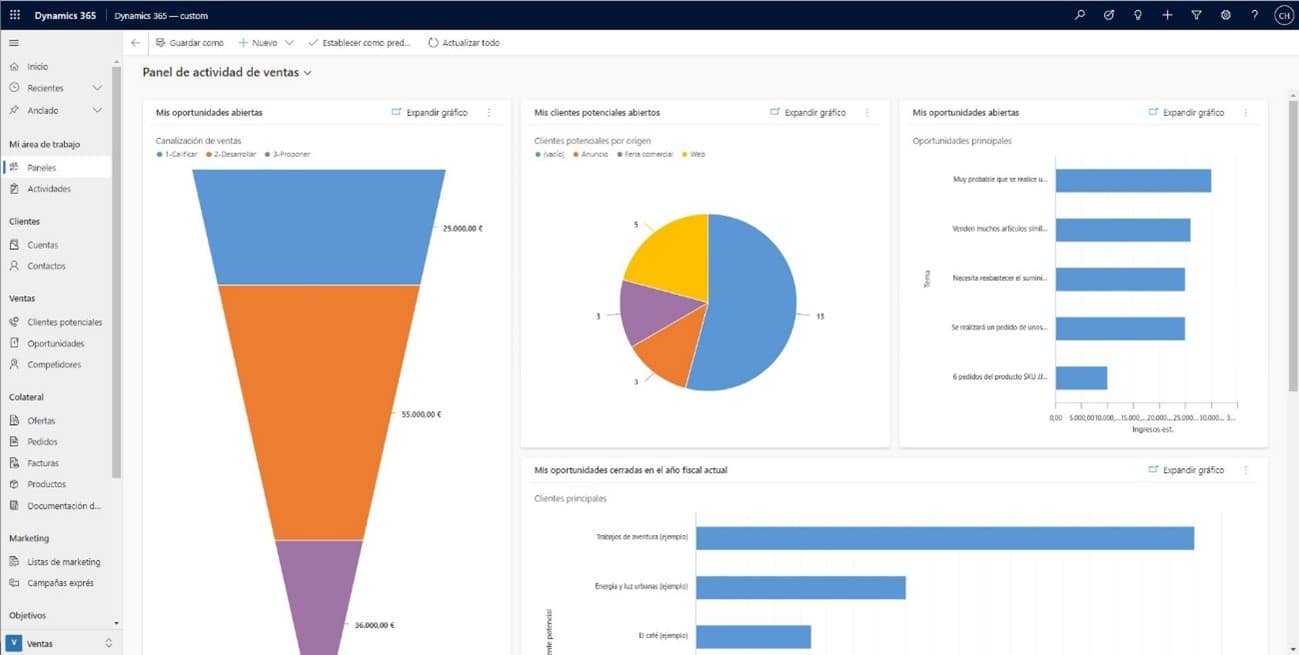Click the Actividades sidebar icon
Screen dimensions: 1299x655
pyautogui.click(x=14, y=188)
